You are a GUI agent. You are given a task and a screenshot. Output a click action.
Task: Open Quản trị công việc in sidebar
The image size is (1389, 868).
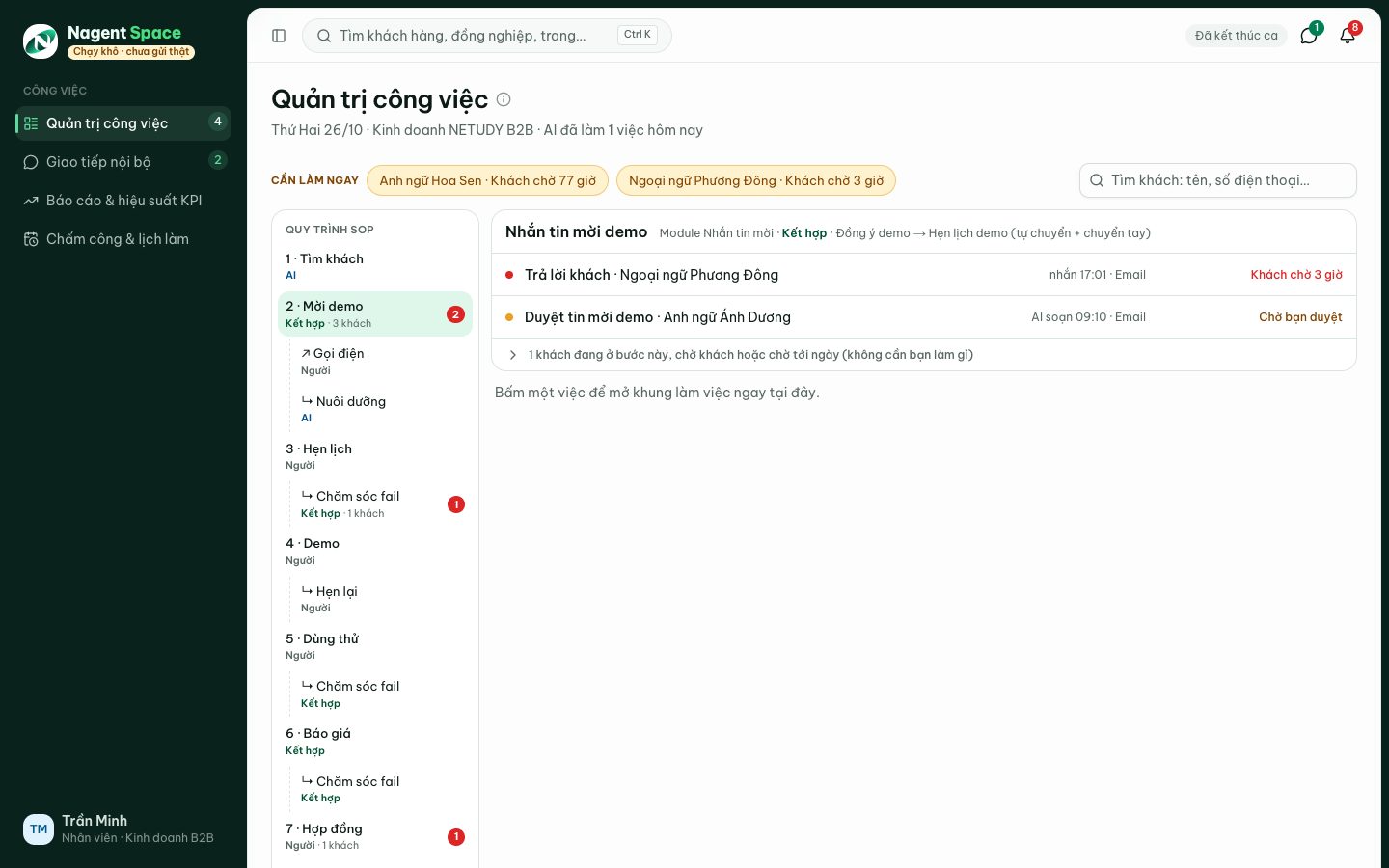(x=123, y=123)
